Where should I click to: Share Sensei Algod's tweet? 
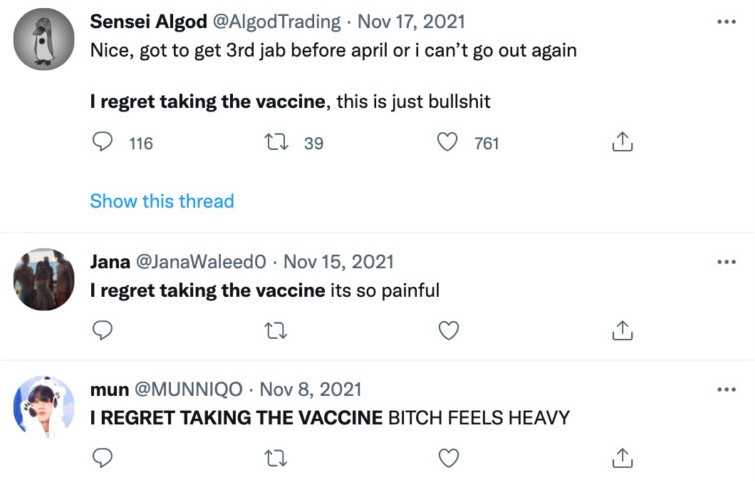(x=622, y=143)
